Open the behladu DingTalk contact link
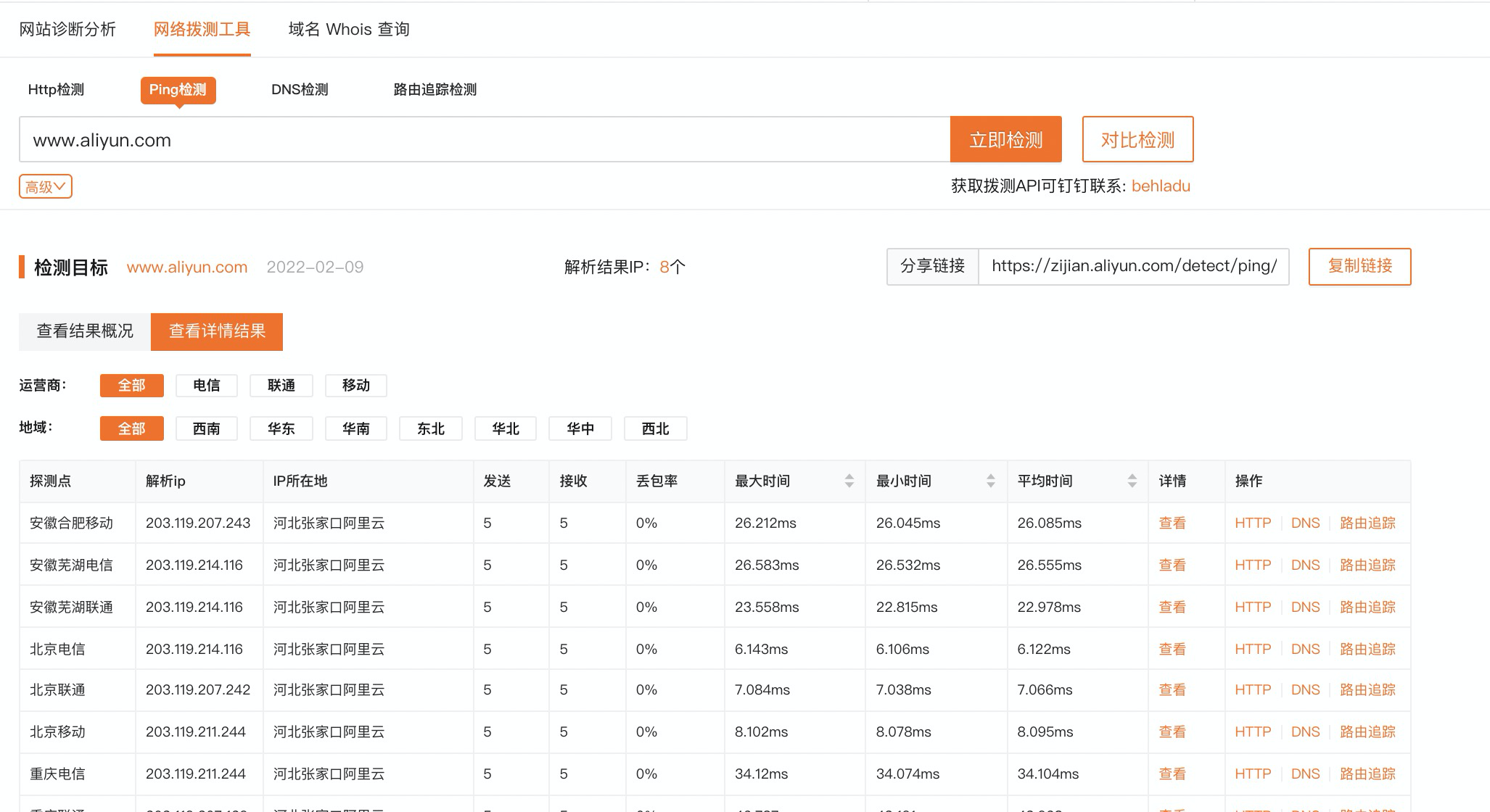Image resolution: width=1490 pixels, height=812 pixels. coord(1161,186)
